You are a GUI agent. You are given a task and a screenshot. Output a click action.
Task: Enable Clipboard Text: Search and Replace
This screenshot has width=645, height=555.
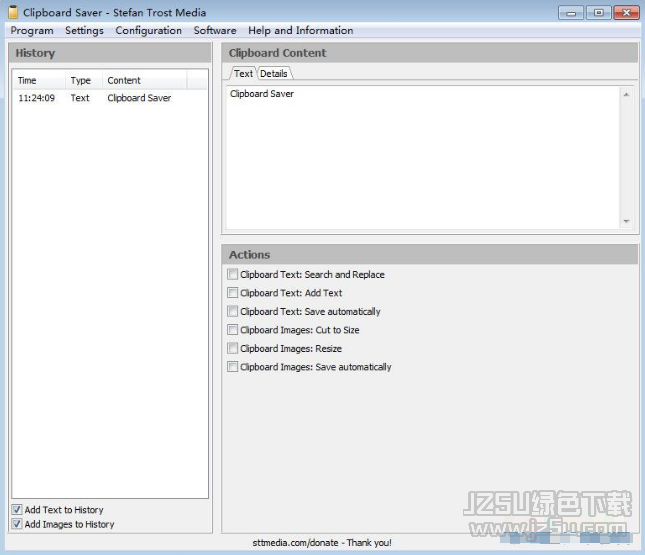tap(232, 274)
